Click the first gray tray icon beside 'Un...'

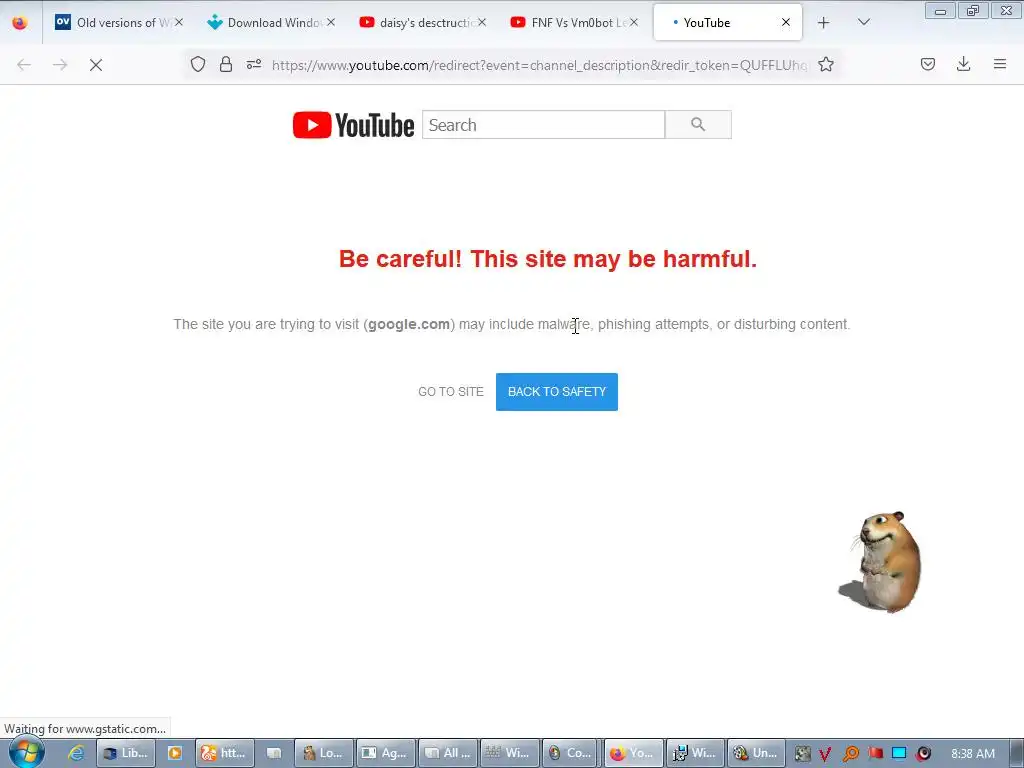[802, 754]
